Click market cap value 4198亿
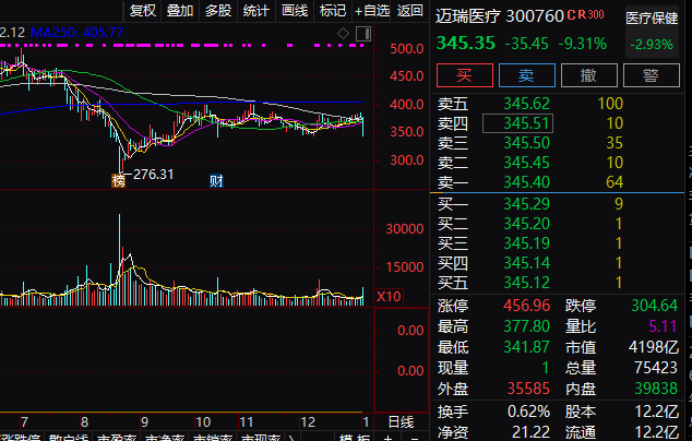Image resolution: width=693 pixels, height=442 pixels. (654, 347)
